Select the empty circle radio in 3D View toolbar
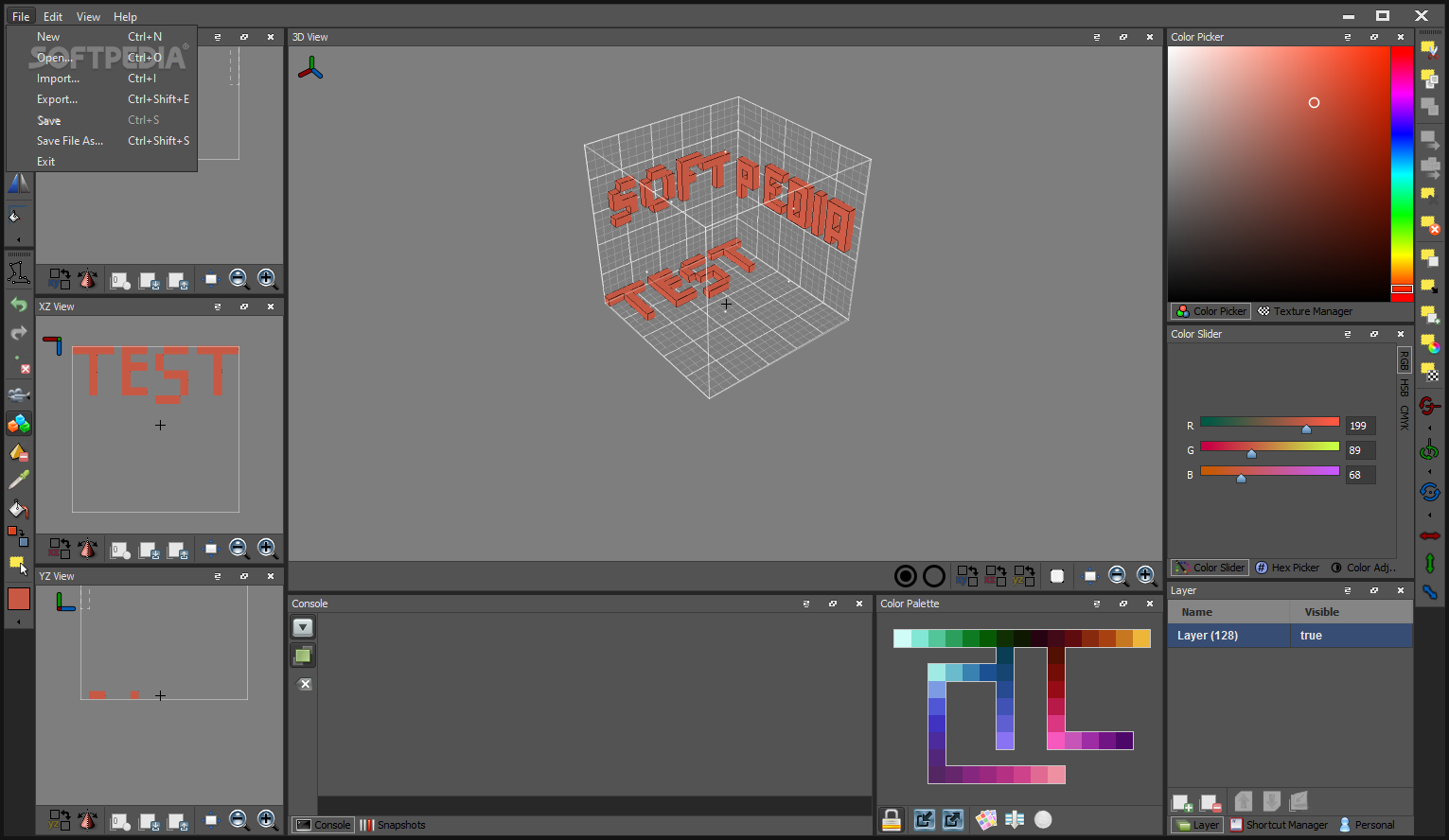This screenshot has width=1449, height=840. (x=934, y=575)
